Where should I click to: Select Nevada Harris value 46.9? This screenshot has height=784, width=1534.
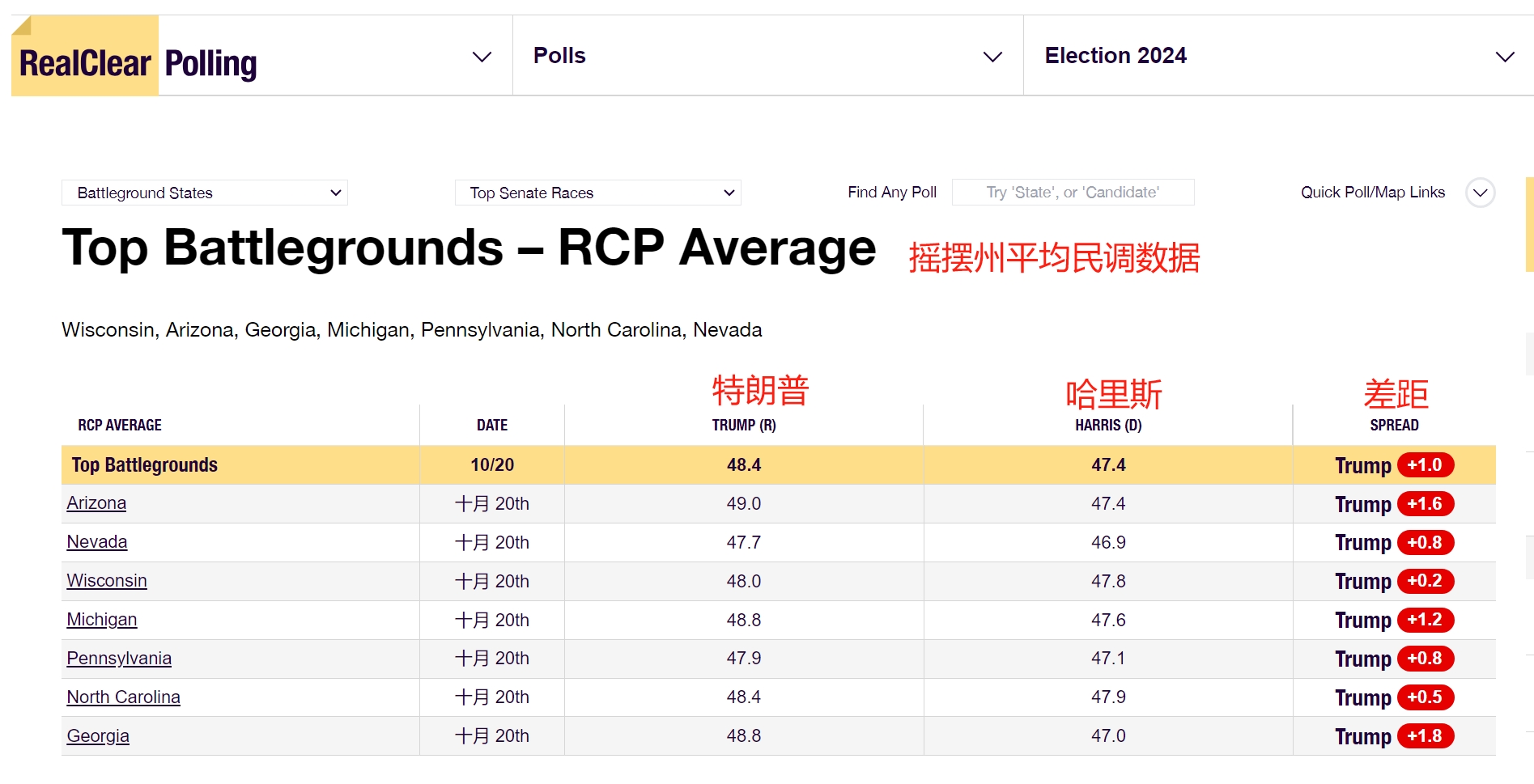[1108, 543]
